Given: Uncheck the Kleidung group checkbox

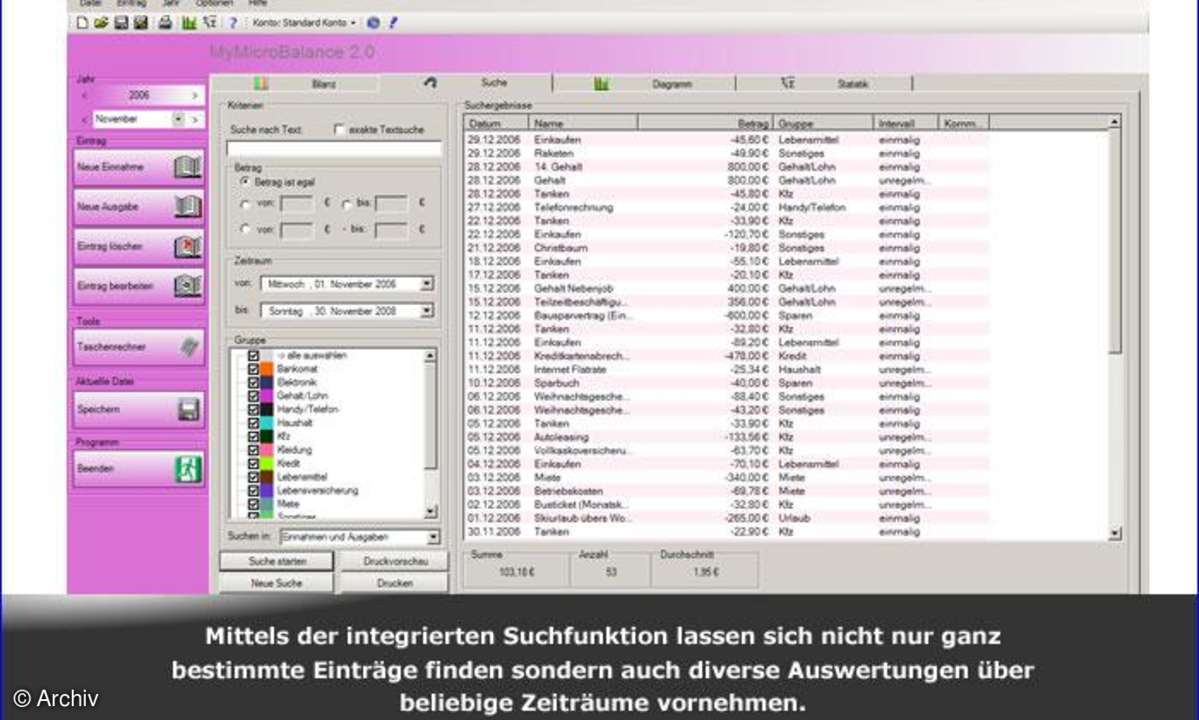Looking at the screenshot, I should pyautogui.click(x=253, y=450).
